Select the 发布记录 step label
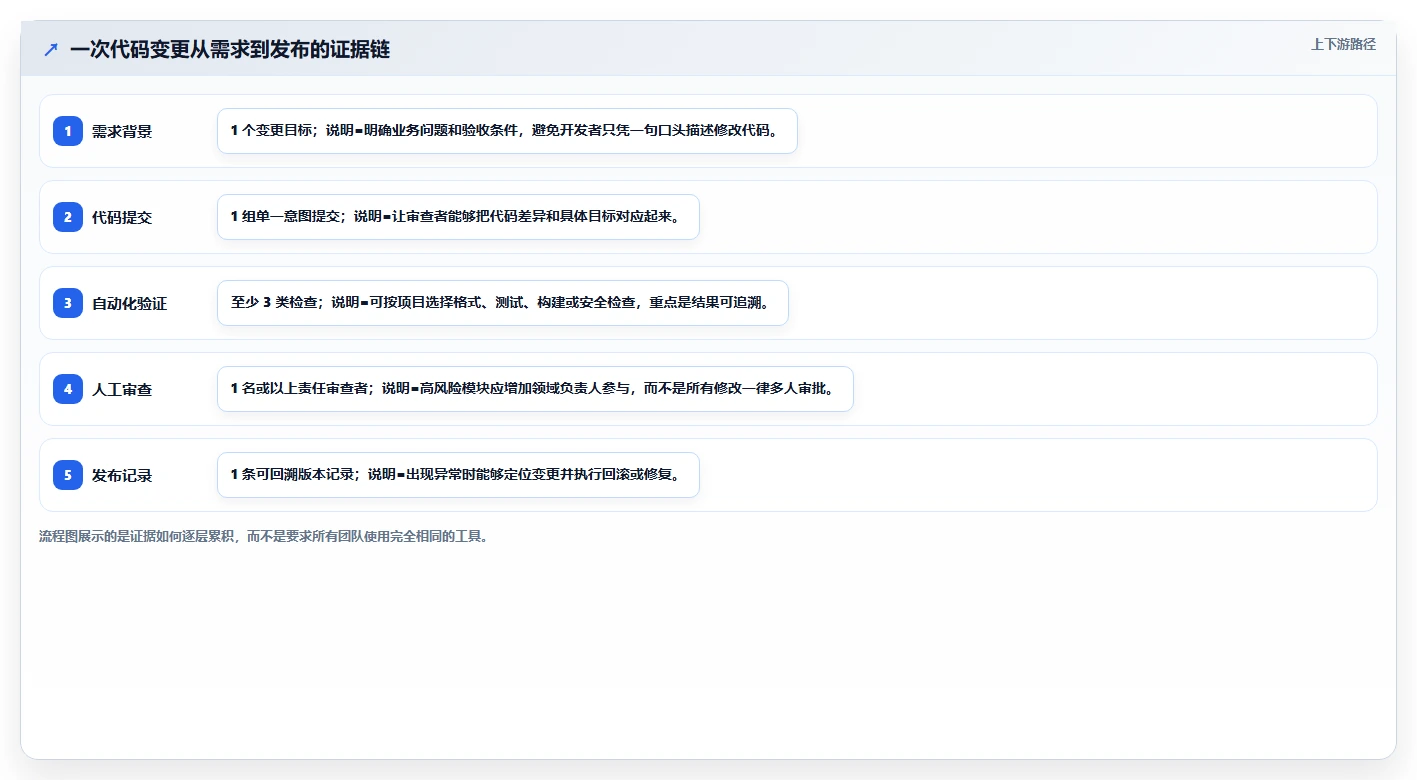This screenshot has width=1417, height=780. tap(122, 475)
